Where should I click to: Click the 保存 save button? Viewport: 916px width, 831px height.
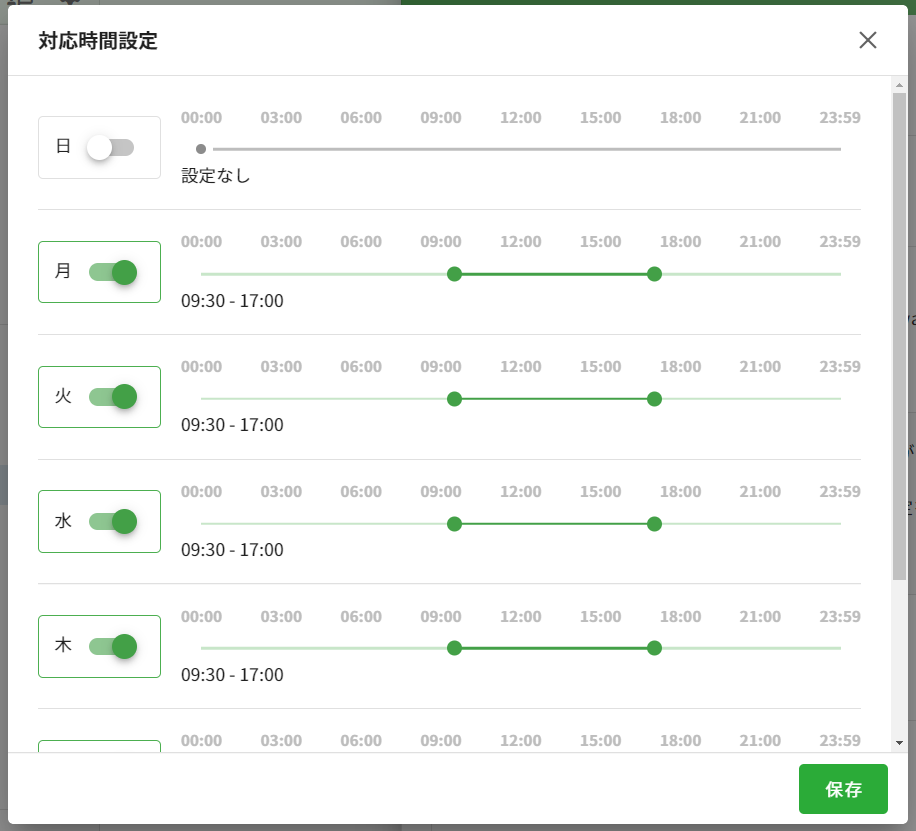click(x=843, y=789)
